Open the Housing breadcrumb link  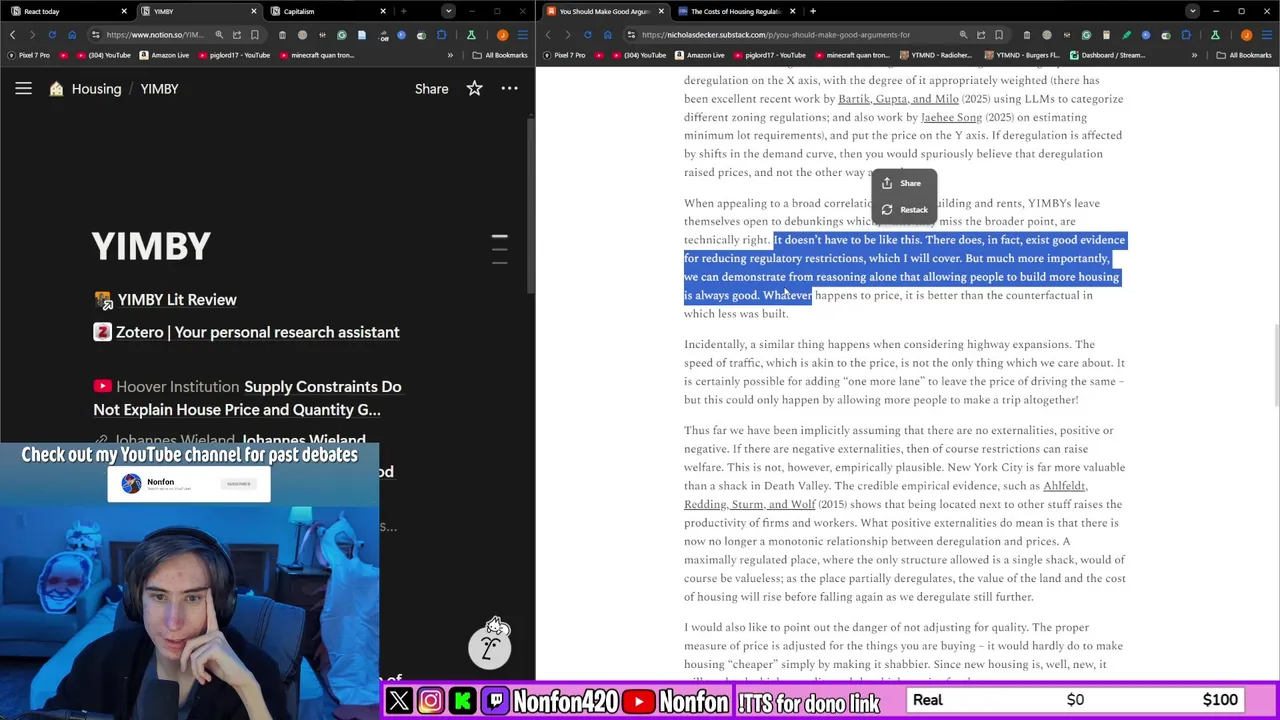tap(96, 89)
